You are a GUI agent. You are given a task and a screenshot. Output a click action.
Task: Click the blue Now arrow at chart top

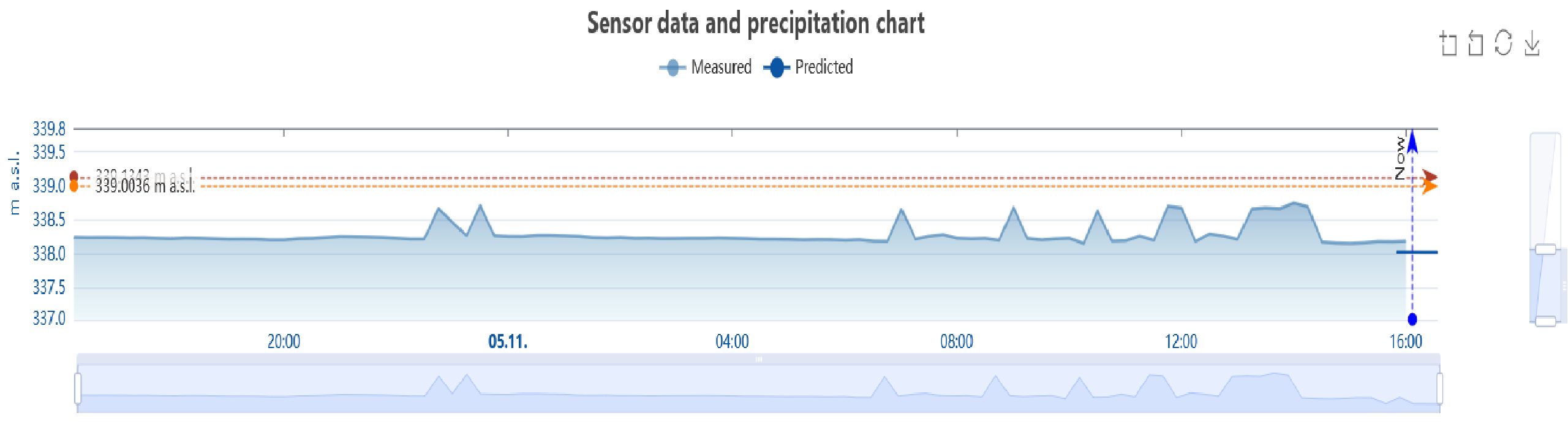[x=1412, y=142]
